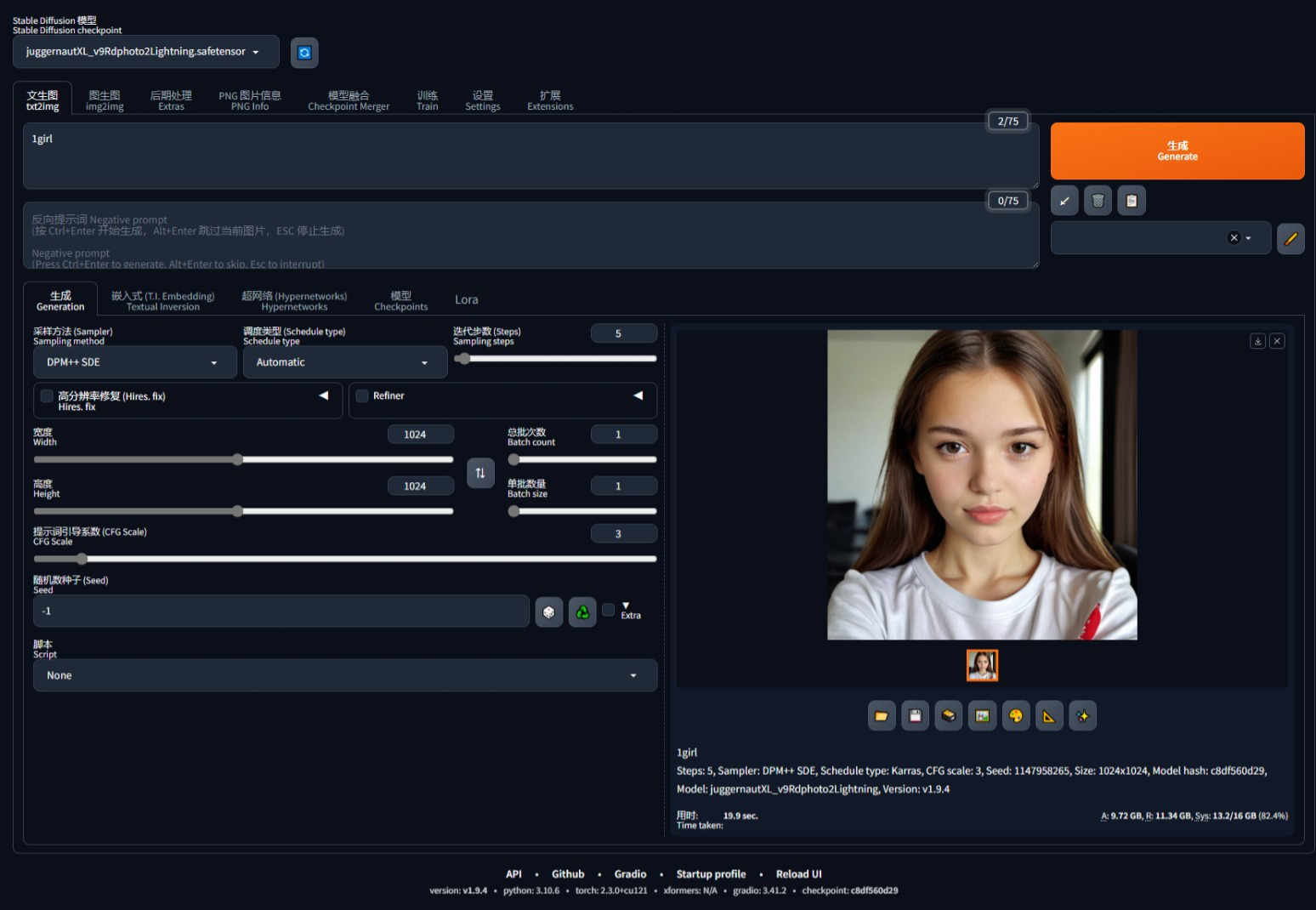Open the Gradio footer link
1316x910 pixels.
point(630,874)
